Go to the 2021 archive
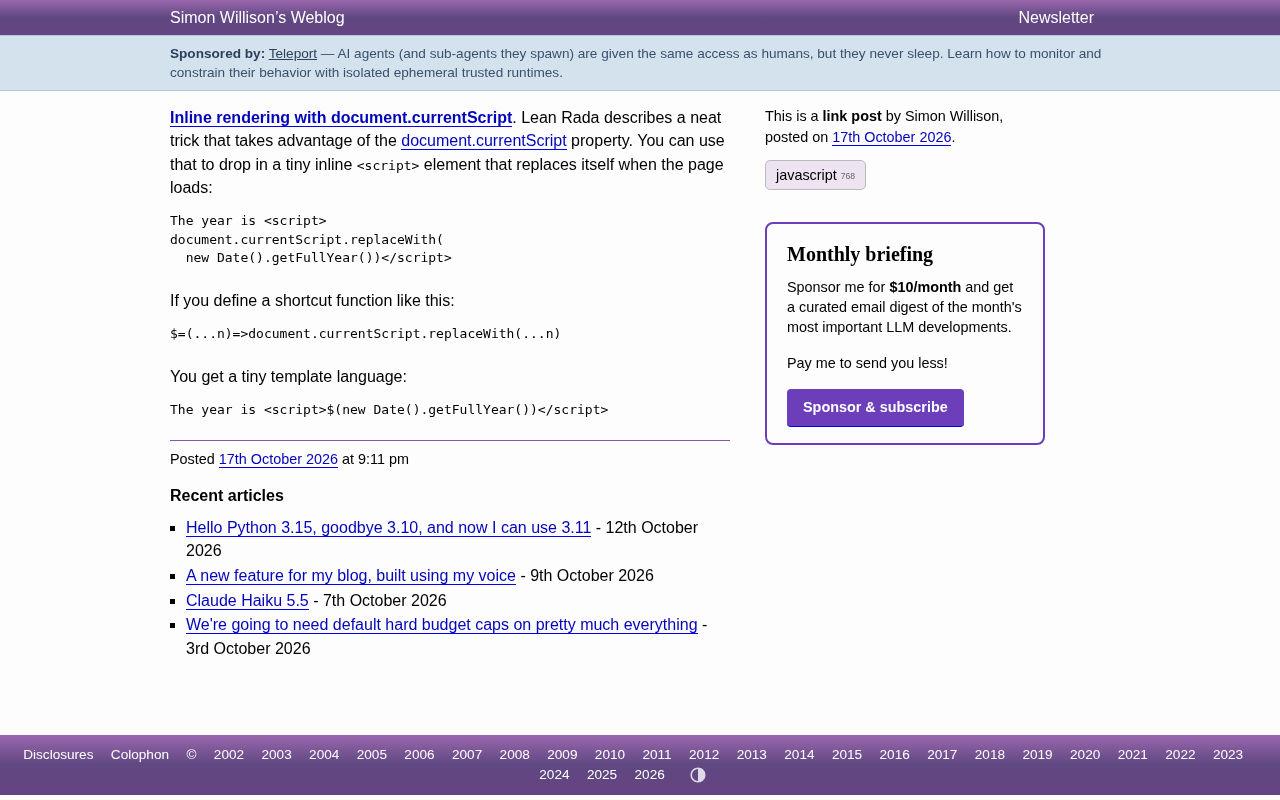The image size is (1280, 800). pos(1133,755)
